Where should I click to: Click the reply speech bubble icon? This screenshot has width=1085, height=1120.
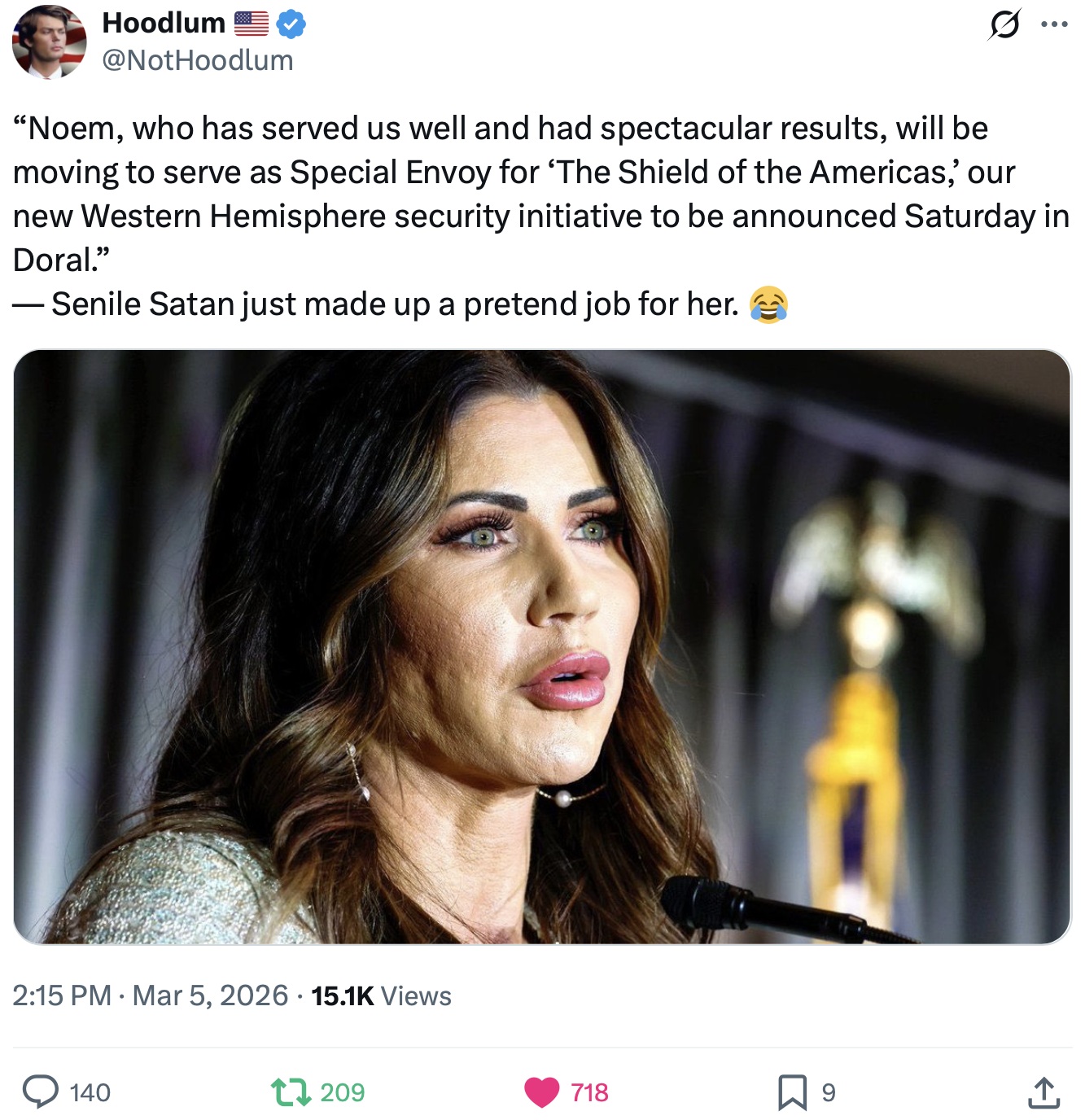pos(40,1092)
